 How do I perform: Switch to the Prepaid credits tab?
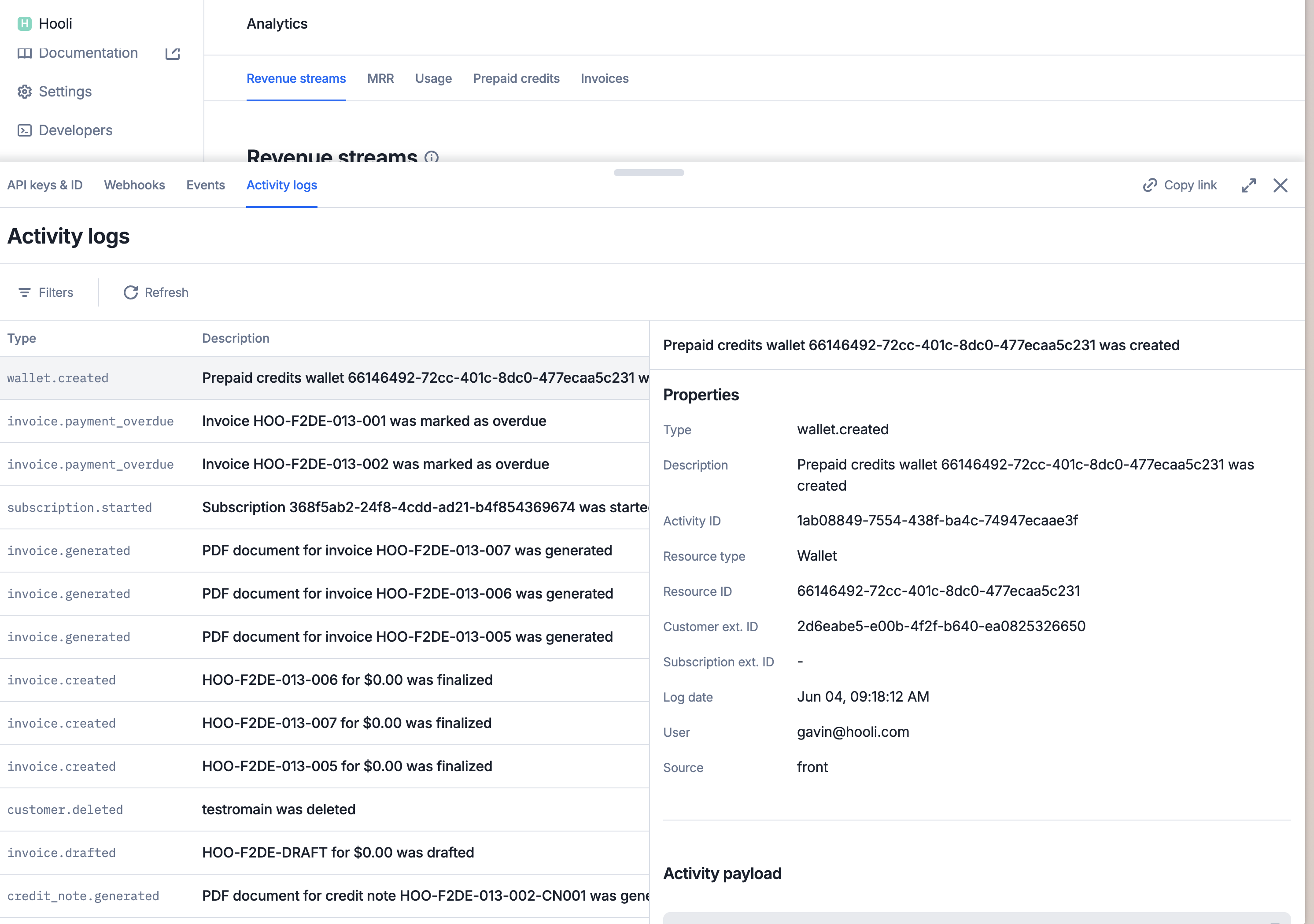click(516, 78)
